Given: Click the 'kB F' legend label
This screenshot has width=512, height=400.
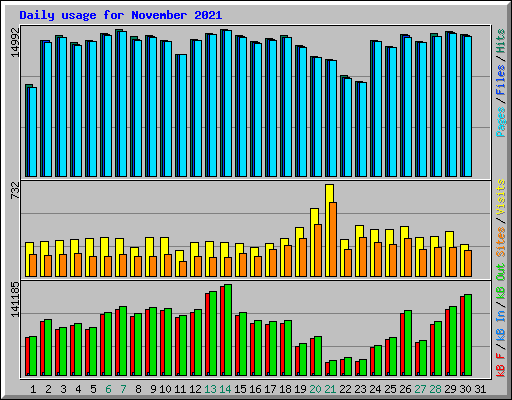Looking at the screenshot, I should click(x=501, y=364).
